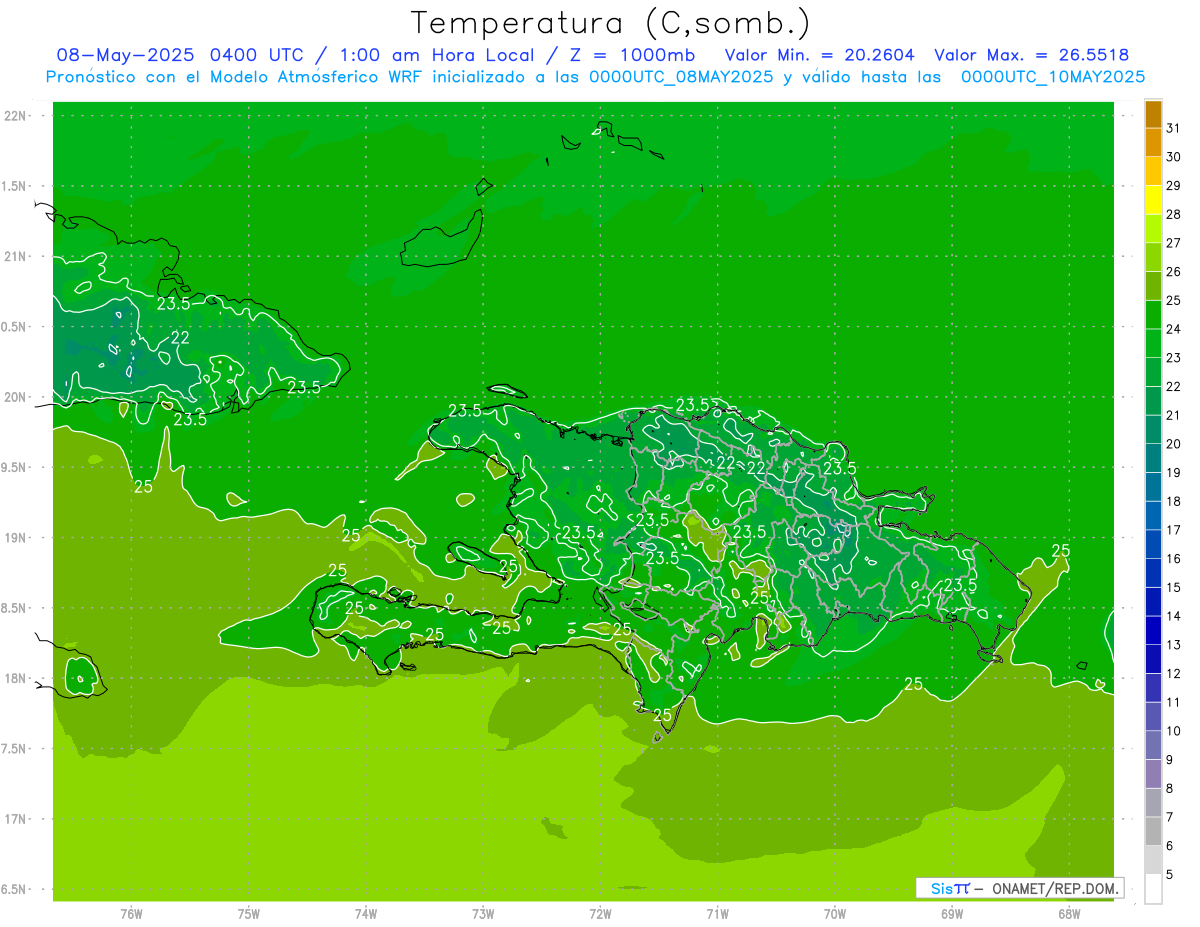
Task: Click the 18N latitude axis label
Action: (16, 678)
